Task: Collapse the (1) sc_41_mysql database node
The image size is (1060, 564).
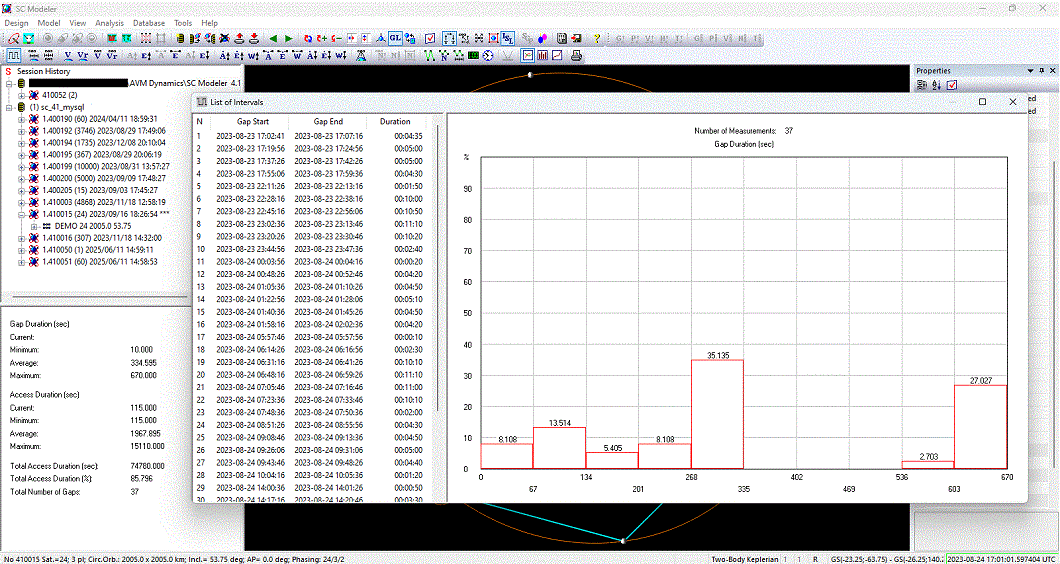Action: 9,107
